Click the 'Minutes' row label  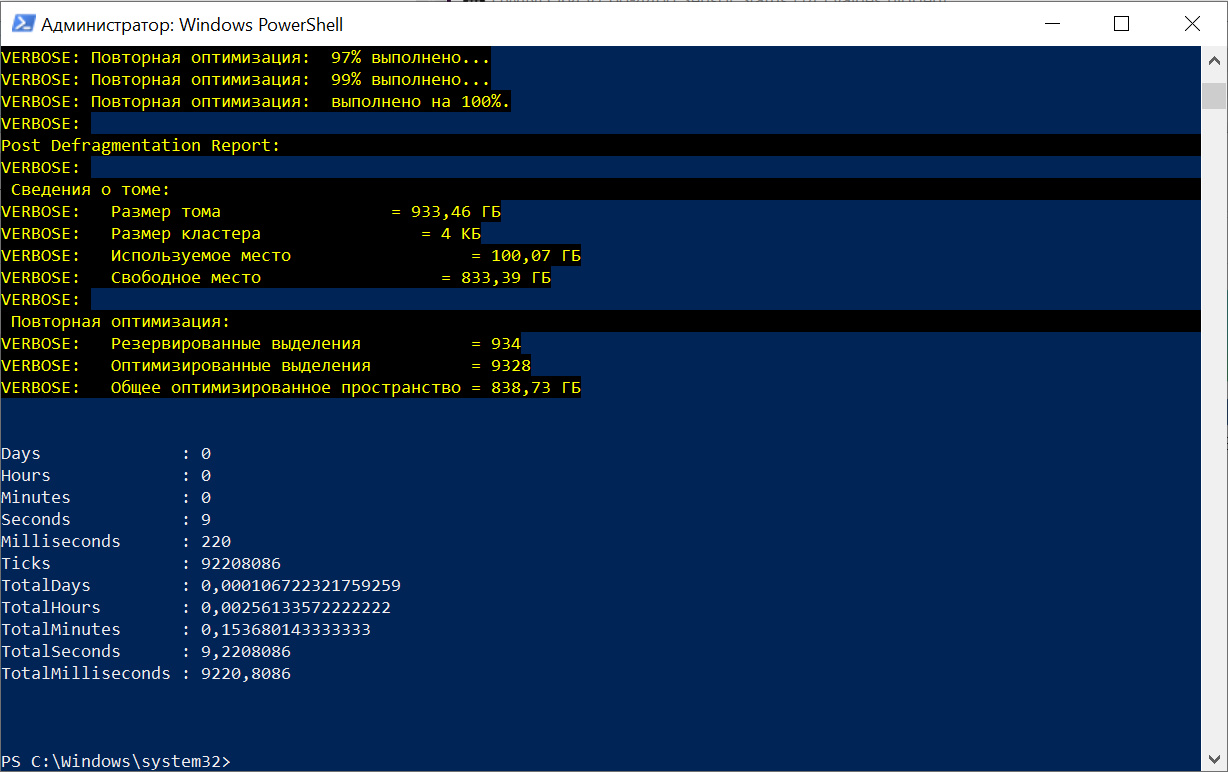pos(36,498)
